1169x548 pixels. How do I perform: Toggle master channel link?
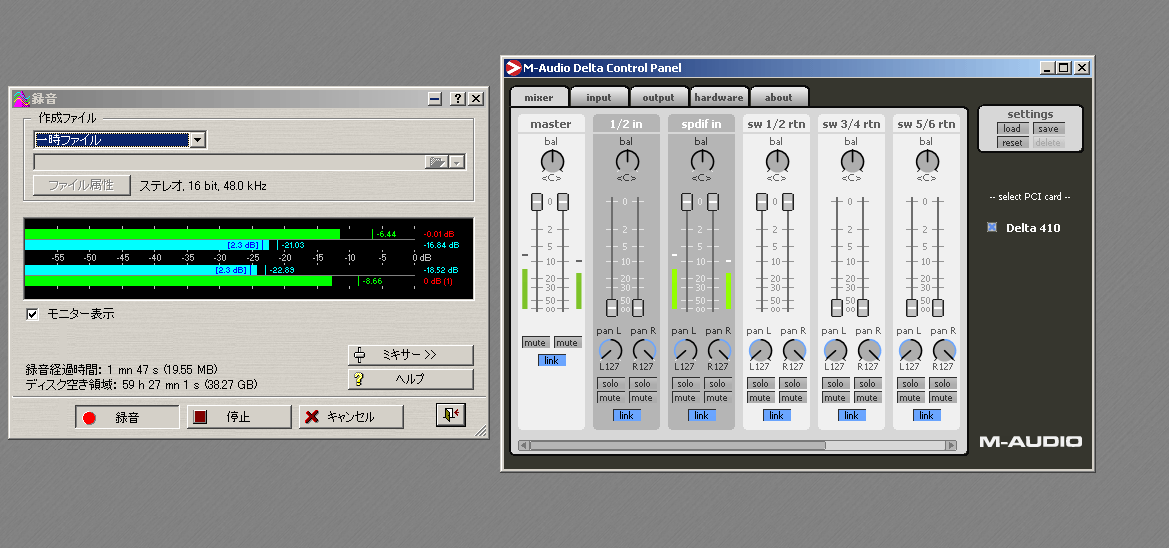[x=552, y=360]
